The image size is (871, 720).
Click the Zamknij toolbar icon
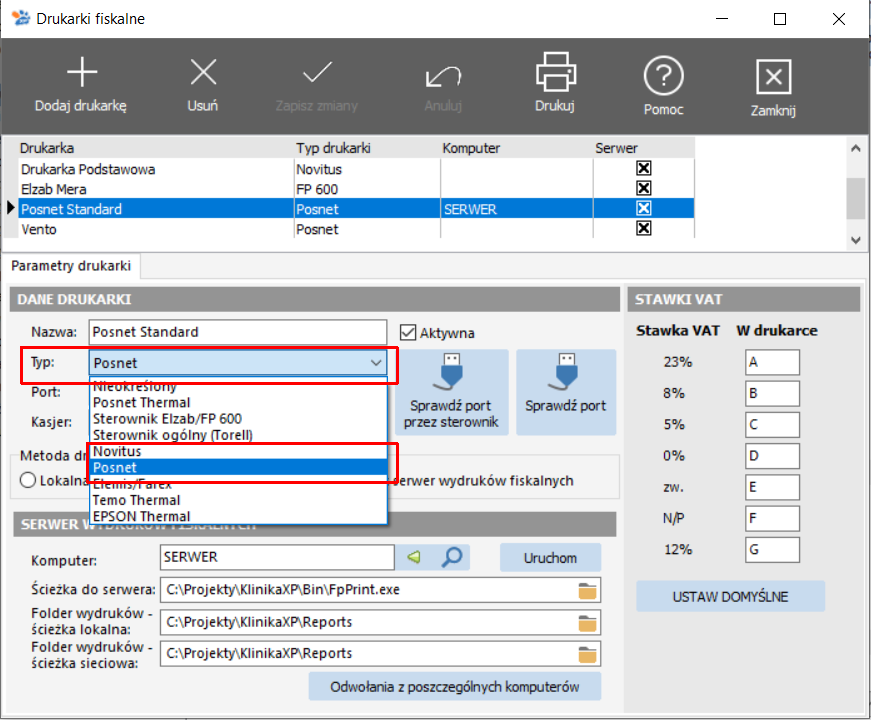(x=773, y=77)
